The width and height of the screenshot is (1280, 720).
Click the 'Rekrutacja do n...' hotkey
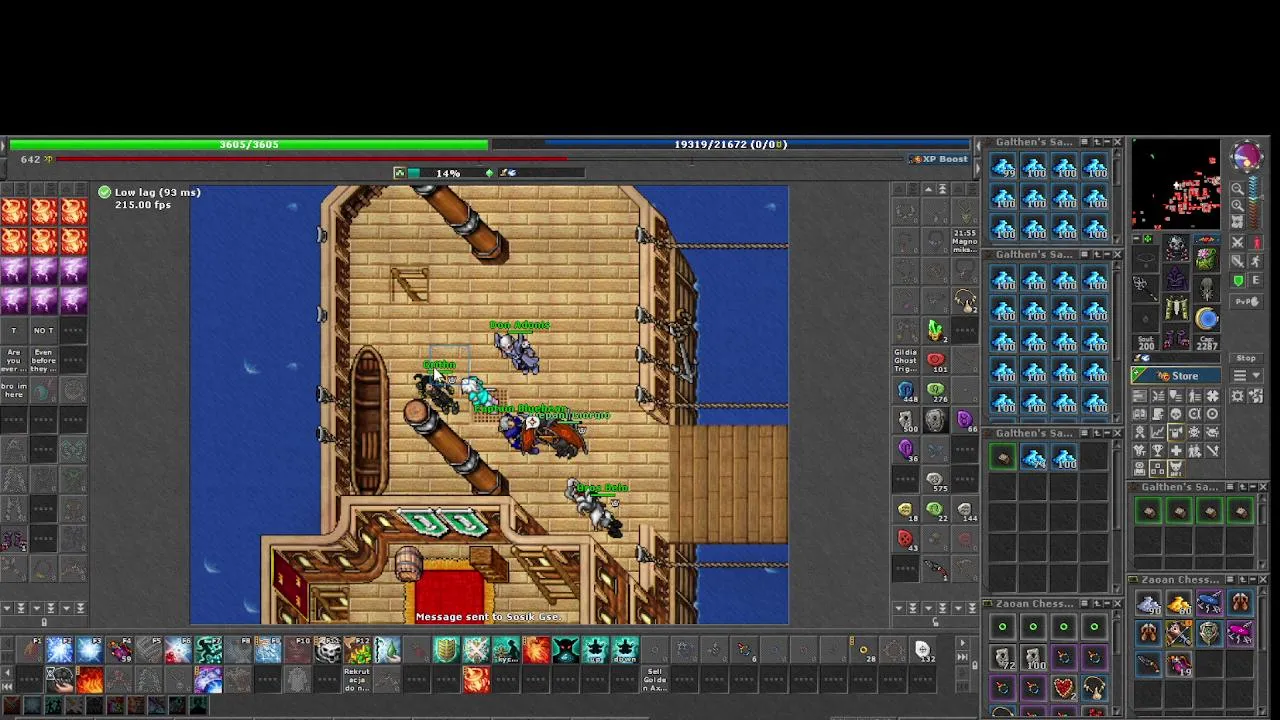[357, 680]
